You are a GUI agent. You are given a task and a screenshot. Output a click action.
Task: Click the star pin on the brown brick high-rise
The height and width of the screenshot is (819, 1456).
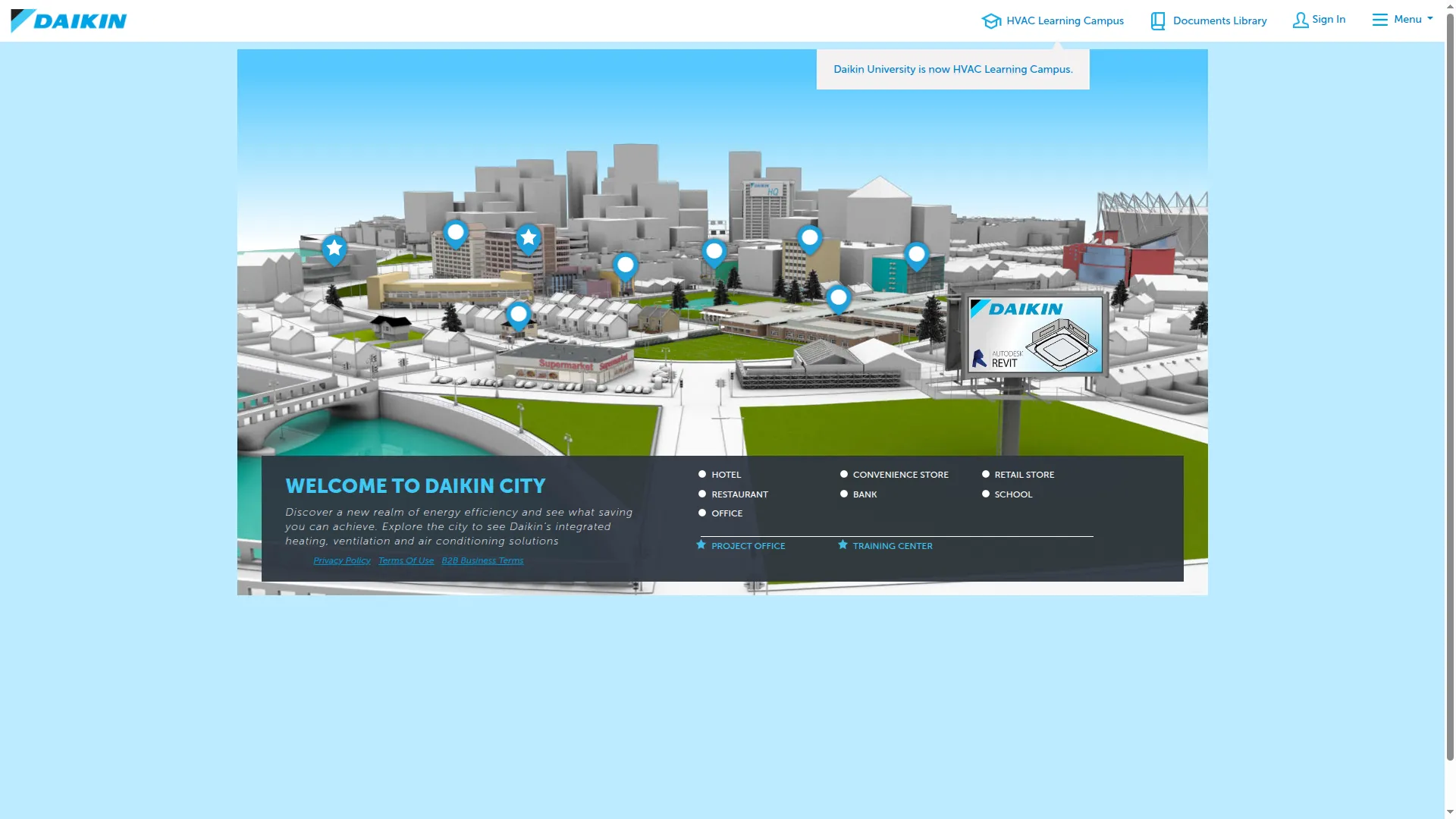tap(529, 240)
